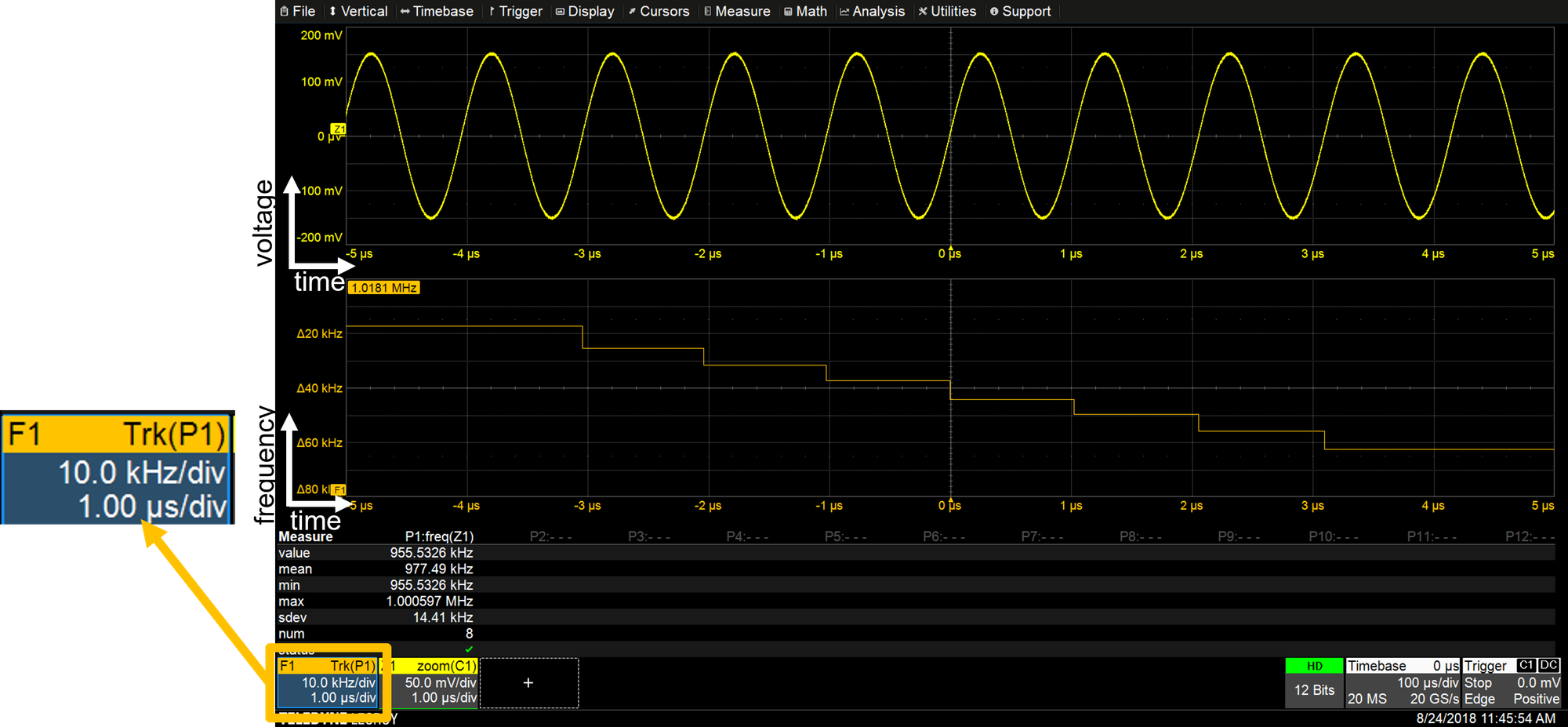Click the 200 mV label on the voltage axis

click(x=321, y=35)
